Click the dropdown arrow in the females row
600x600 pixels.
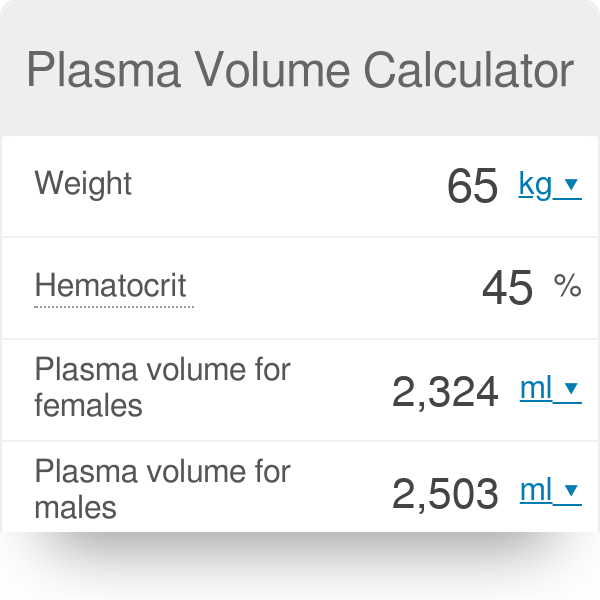(572, 390)
